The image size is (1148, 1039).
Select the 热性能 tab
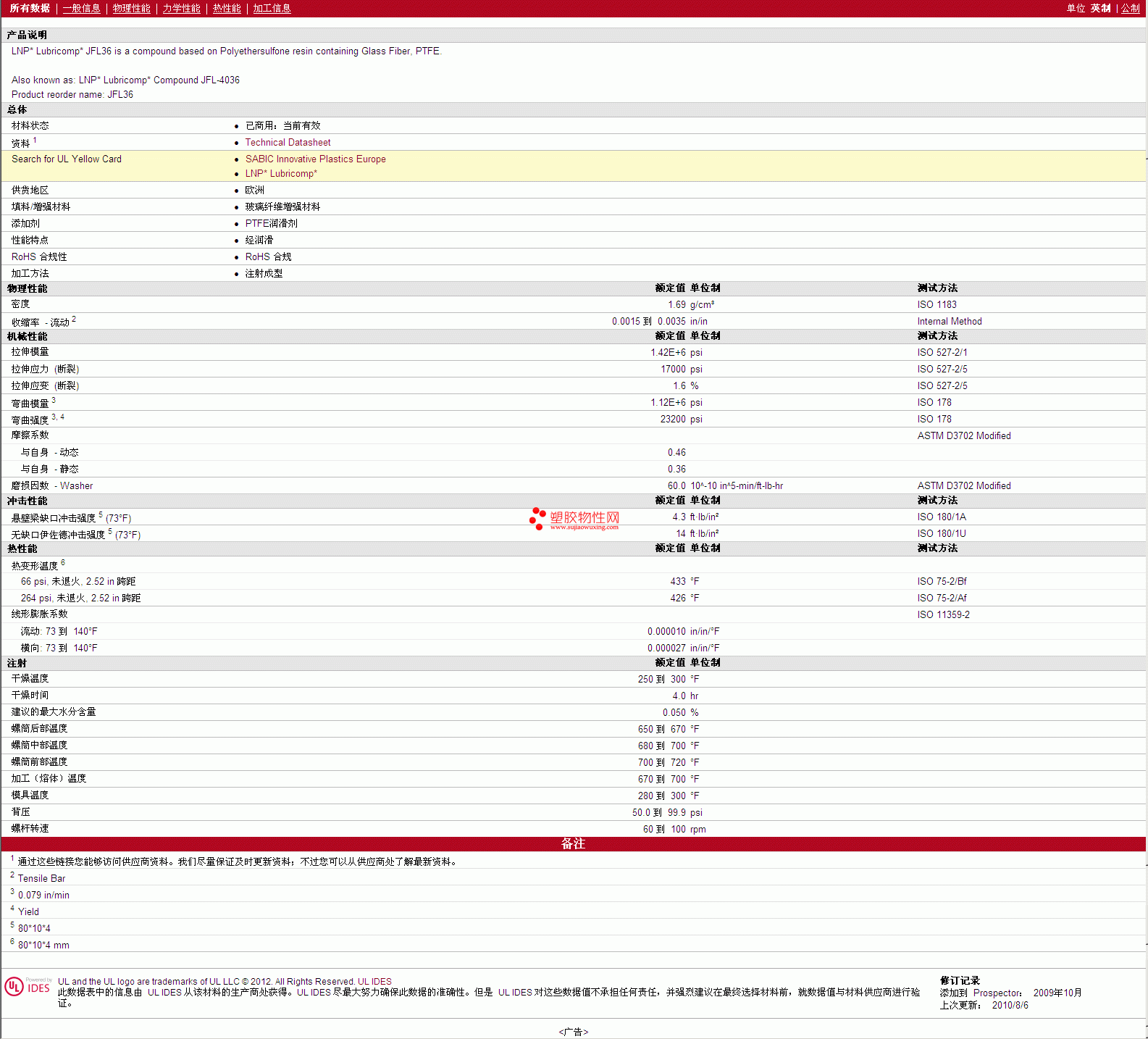[x=227, y=9]
